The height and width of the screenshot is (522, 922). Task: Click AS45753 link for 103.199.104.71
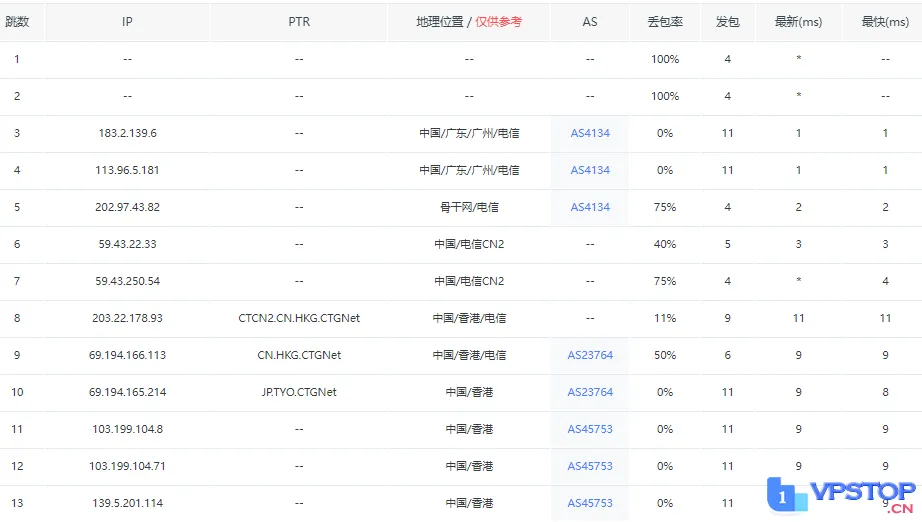pos(590,466)
